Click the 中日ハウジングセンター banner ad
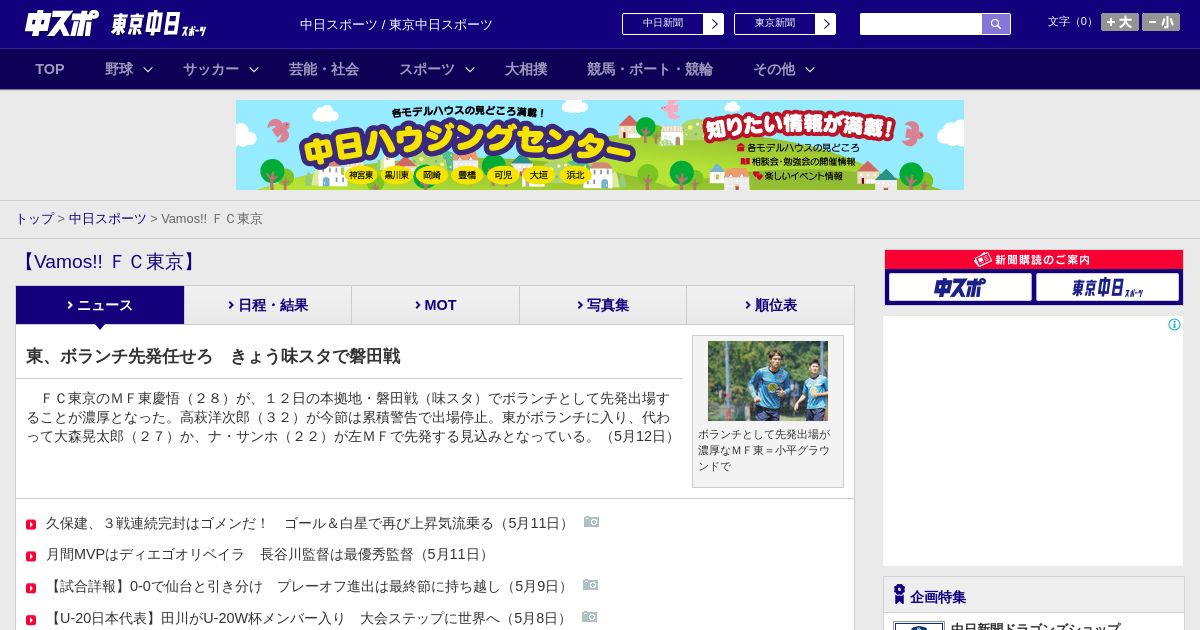 click(600, 145)
